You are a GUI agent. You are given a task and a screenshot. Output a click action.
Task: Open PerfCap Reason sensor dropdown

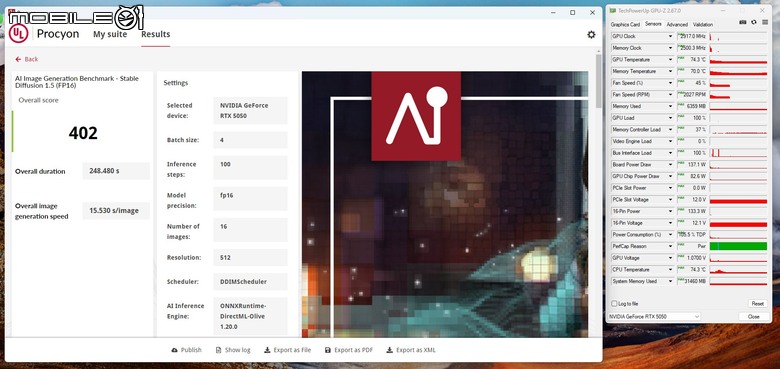(671, 246)
